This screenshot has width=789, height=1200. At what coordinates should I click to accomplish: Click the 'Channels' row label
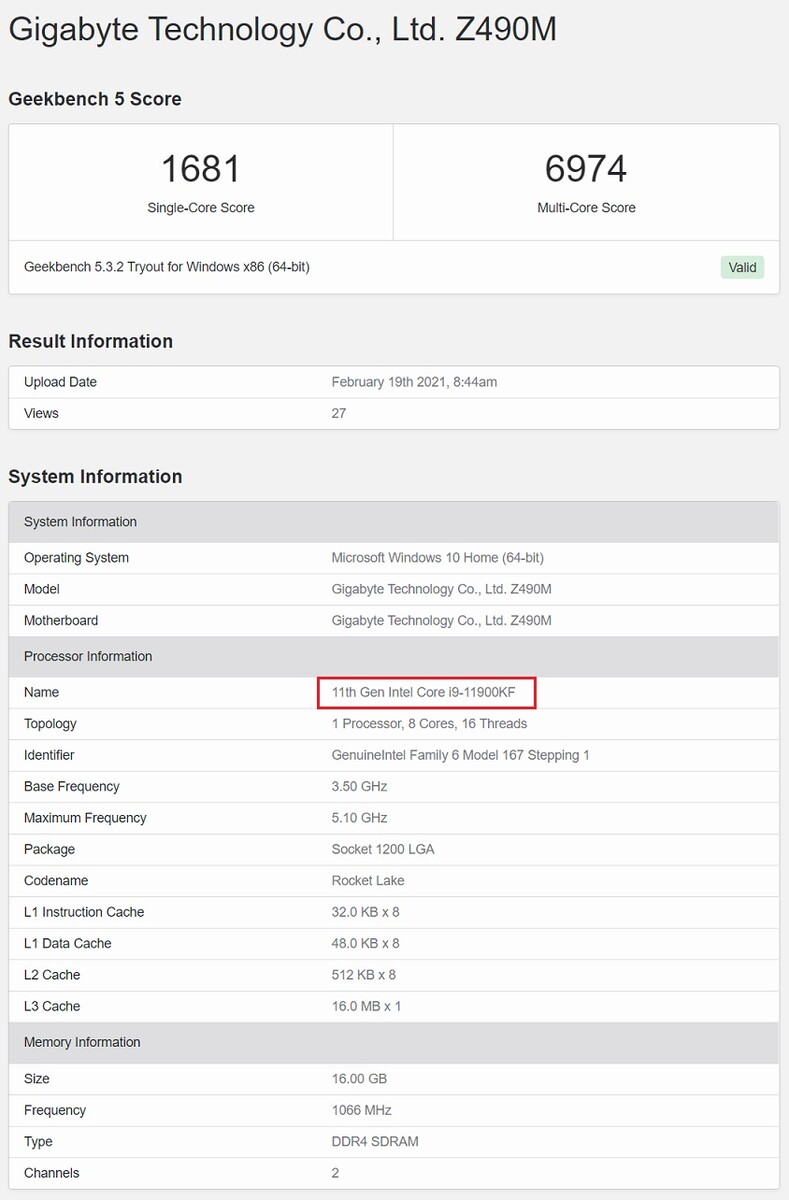[52, 1173]
